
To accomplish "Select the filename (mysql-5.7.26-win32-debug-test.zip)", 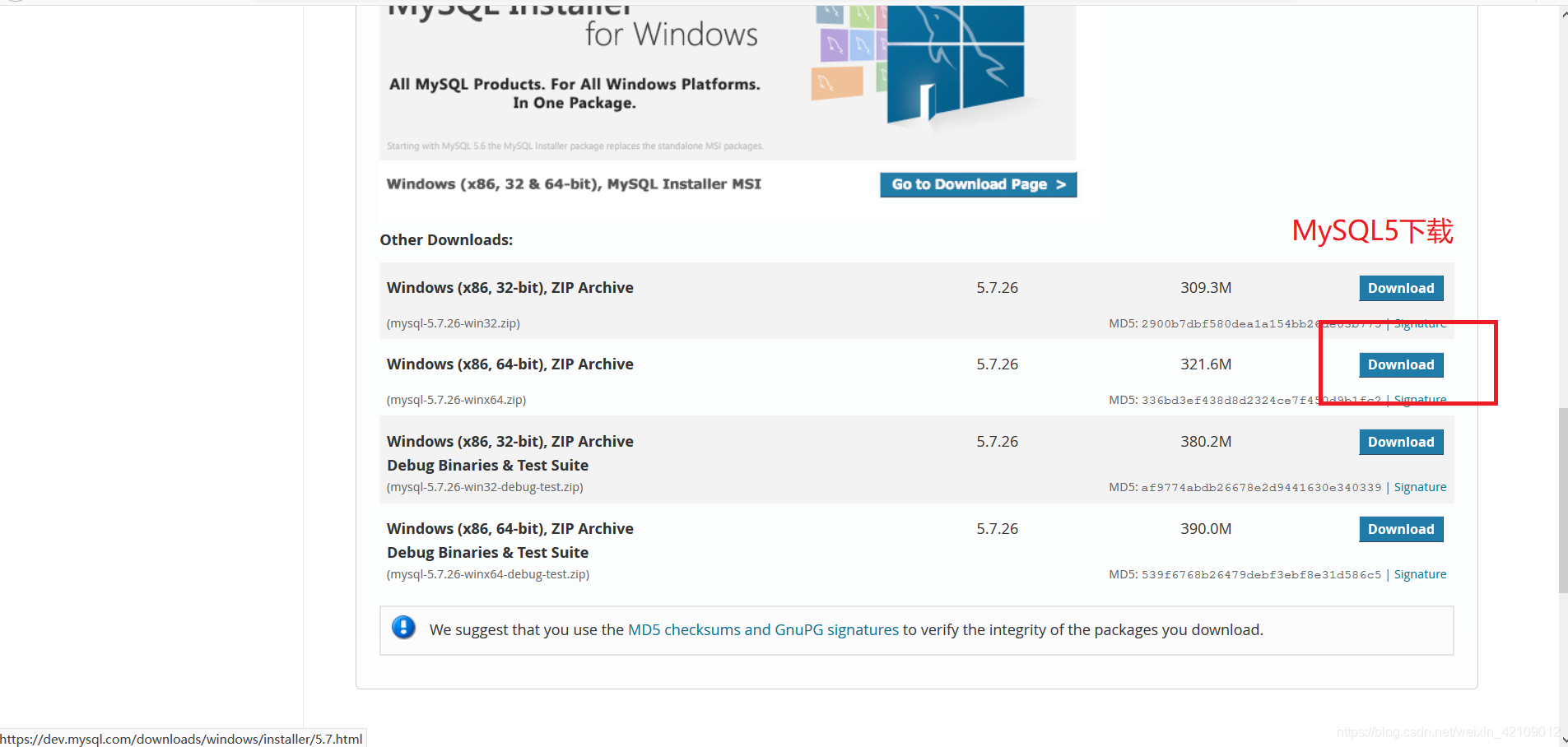I will (485, 487).
